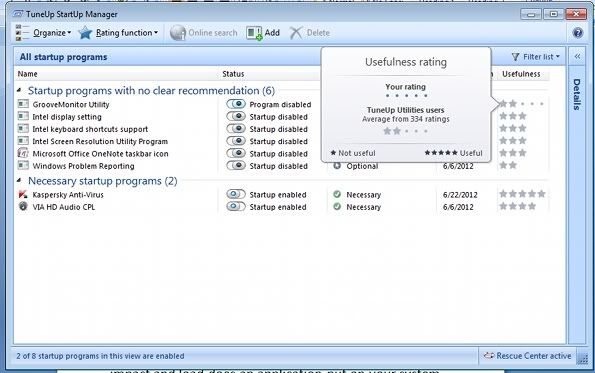This screenshot has width=595, height=373.
Task: Toggle the Kaspersky Anti-Virus startup switch
Action: 236,194
